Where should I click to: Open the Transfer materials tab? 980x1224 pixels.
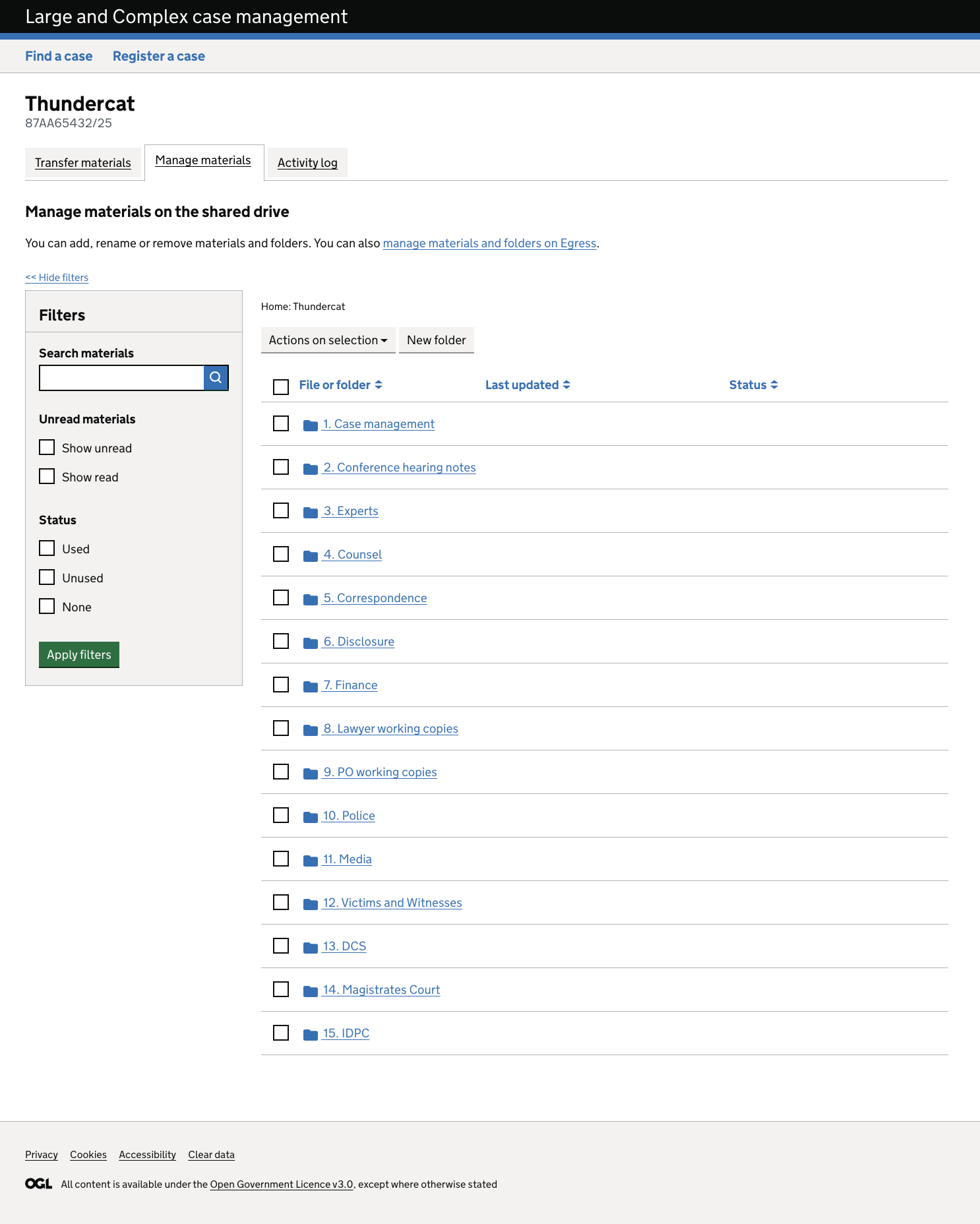click(x=83, y=163)
